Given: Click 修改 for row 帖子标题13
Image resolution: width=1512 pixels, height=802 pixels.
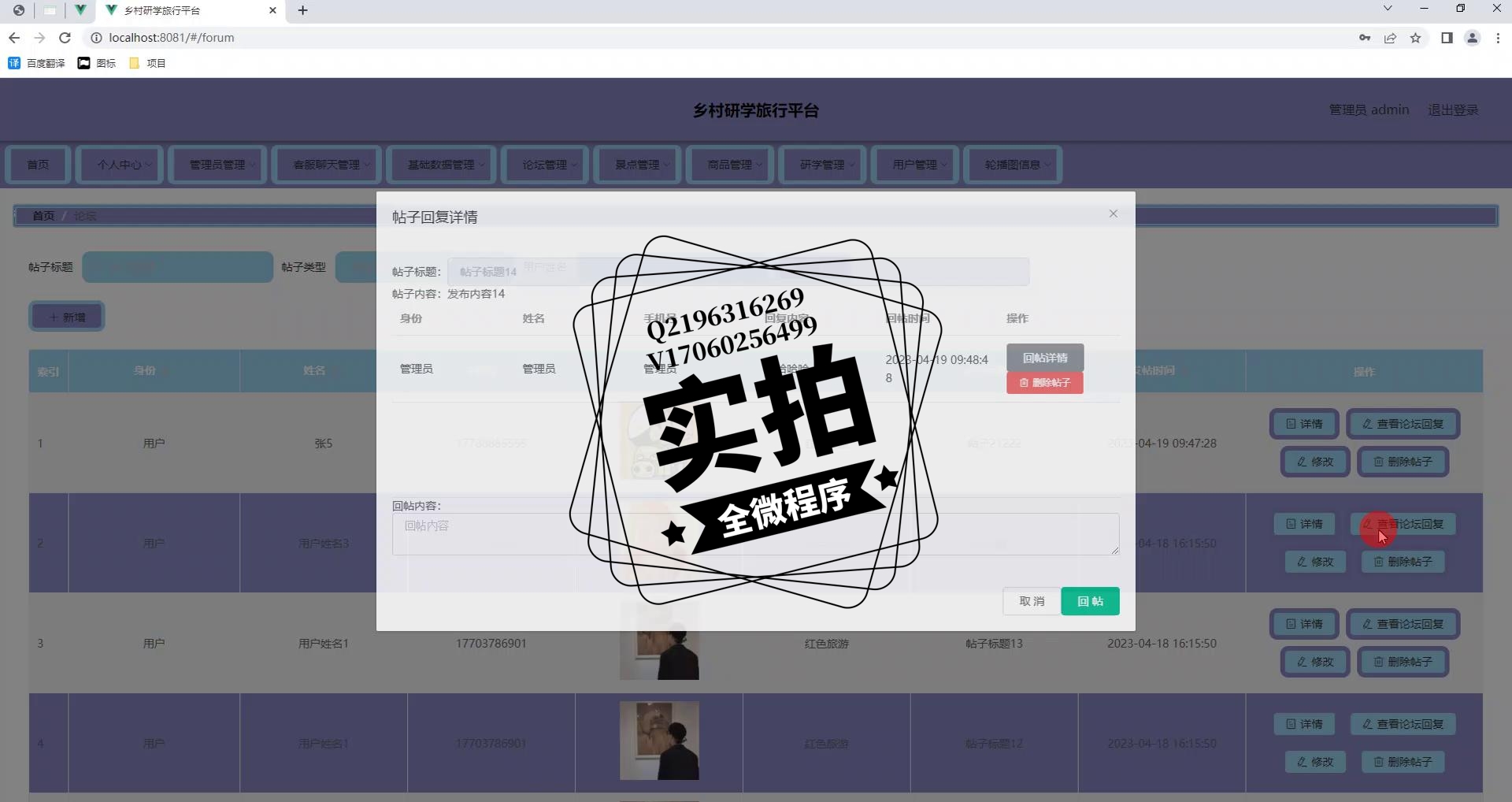Looking at the screenshot, I should [x=1315, y=662].
